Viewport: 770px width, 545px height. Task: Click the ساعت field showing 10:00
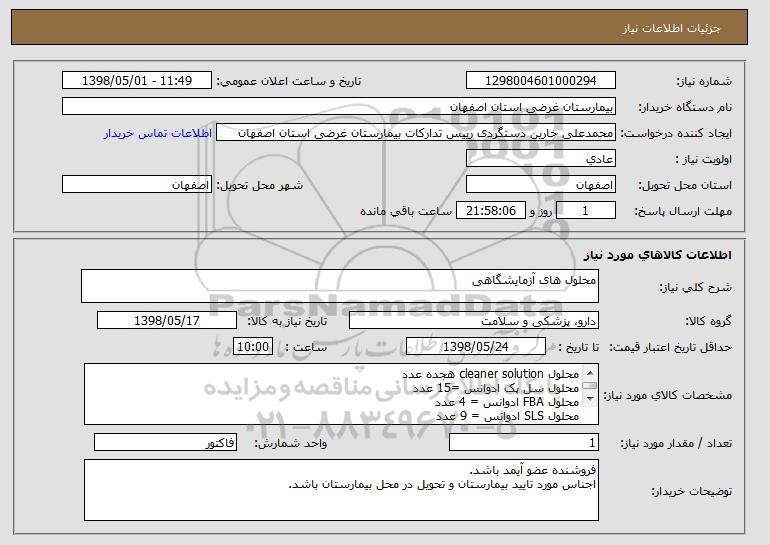point(252,347)
